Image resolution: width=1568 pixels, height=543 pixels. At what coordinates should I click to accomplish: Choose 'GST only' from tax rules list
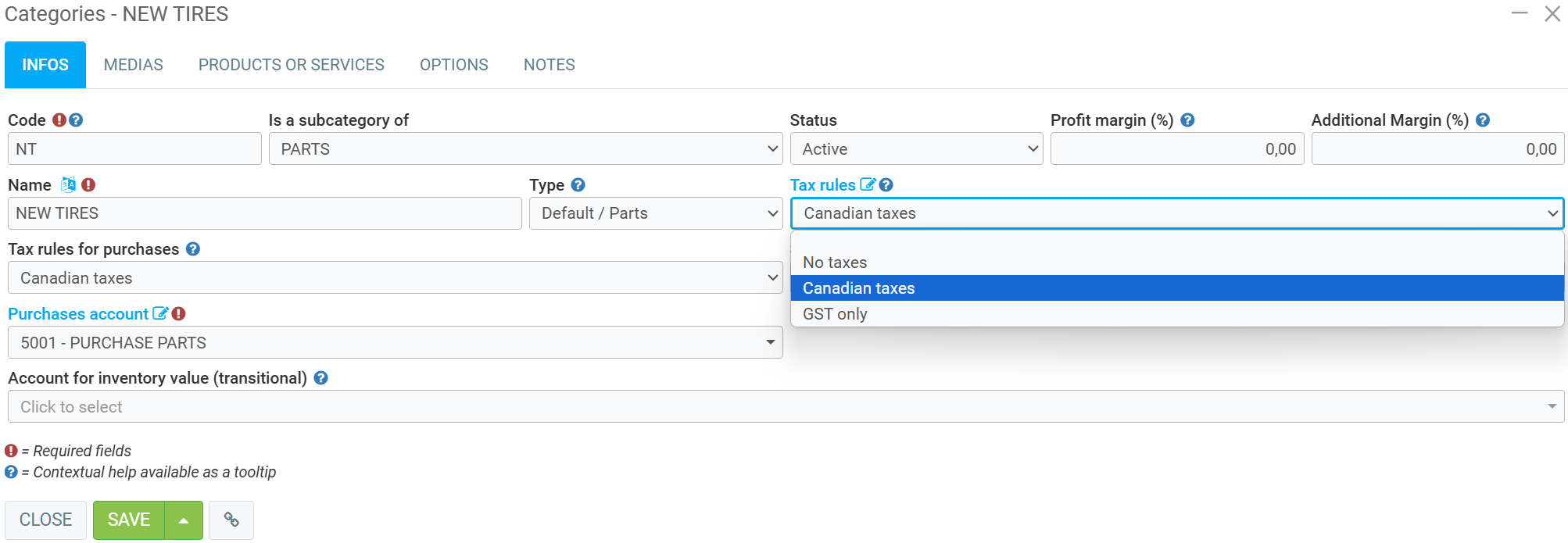tap(835, 314)
